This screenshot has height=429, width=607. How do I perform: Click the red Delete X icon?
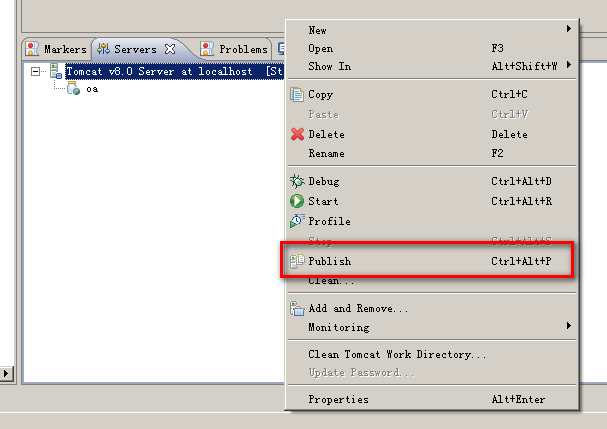(297, 134)
